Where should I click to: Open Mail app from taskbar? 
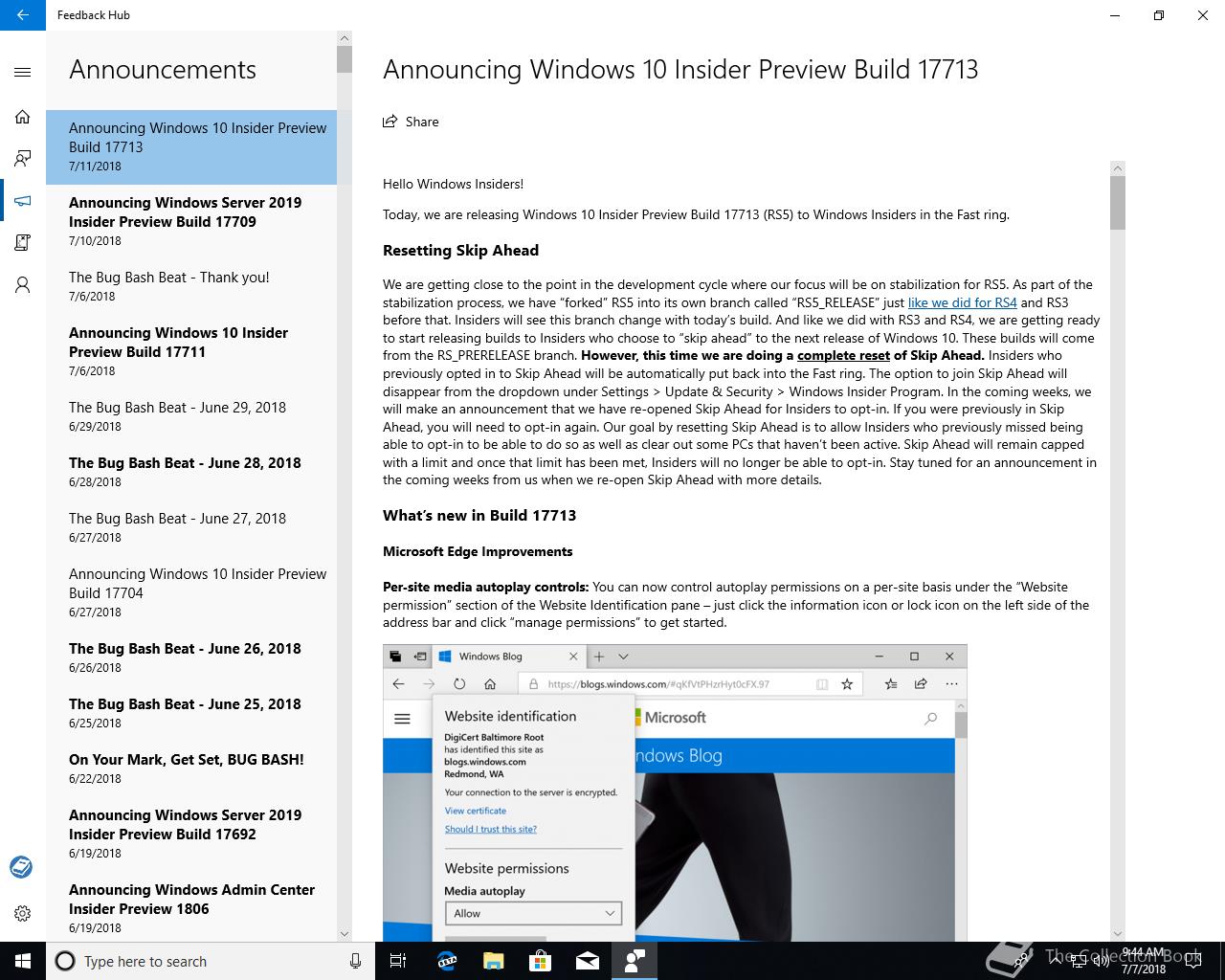588,961
